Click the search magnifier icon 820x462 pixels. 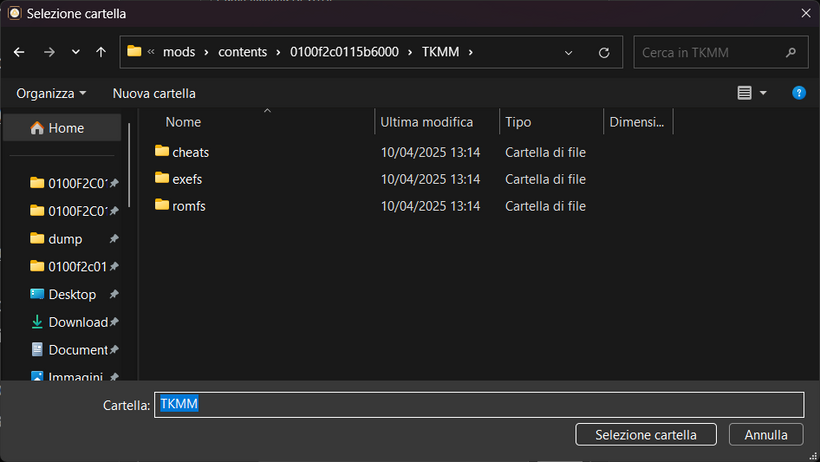(791, 52)
